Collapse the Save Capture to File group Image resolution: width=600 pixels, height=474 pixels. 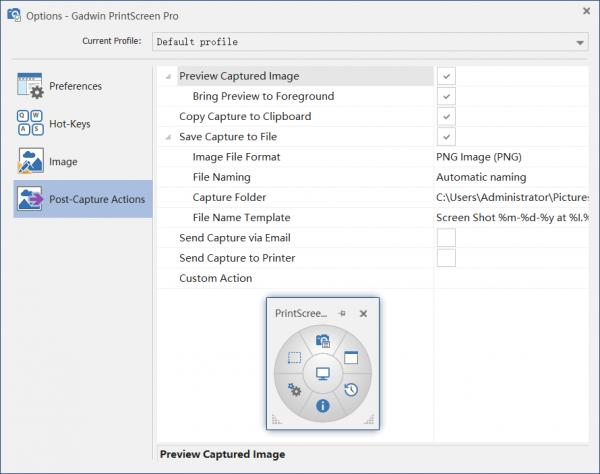(167, 137)
